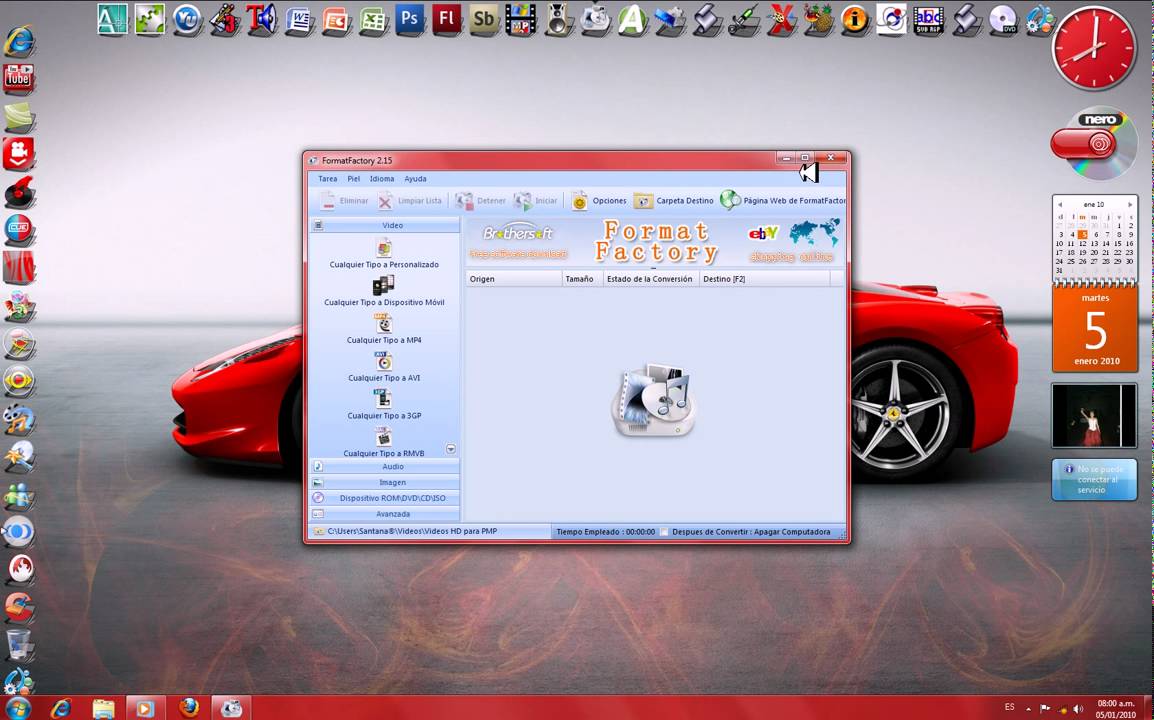1154x720 pixels.
Task: Click the taskbar date and time
Action: pyautogui.click(x=1116, y=709)
